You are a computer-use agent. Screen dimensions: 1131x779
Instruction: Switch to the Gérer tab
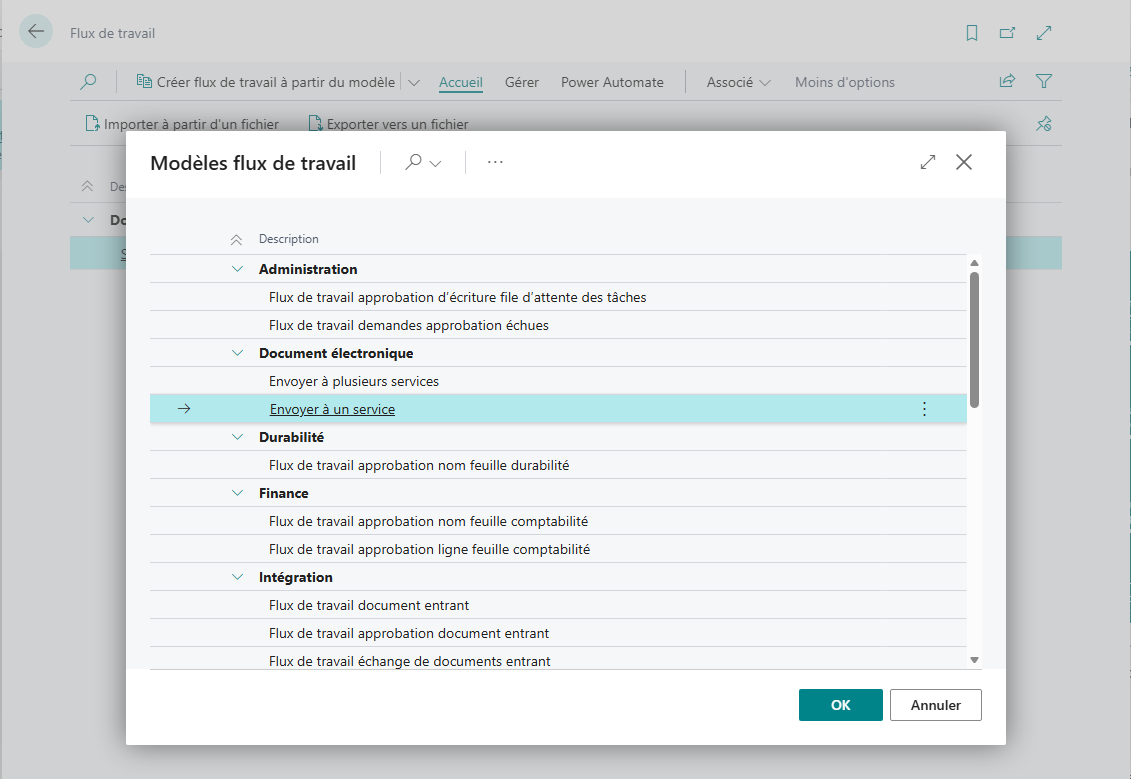522,82
